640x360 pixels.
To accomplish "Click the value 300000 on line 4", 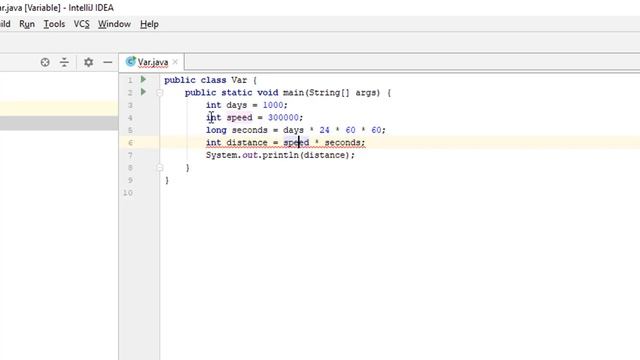I will pos(283,118).
